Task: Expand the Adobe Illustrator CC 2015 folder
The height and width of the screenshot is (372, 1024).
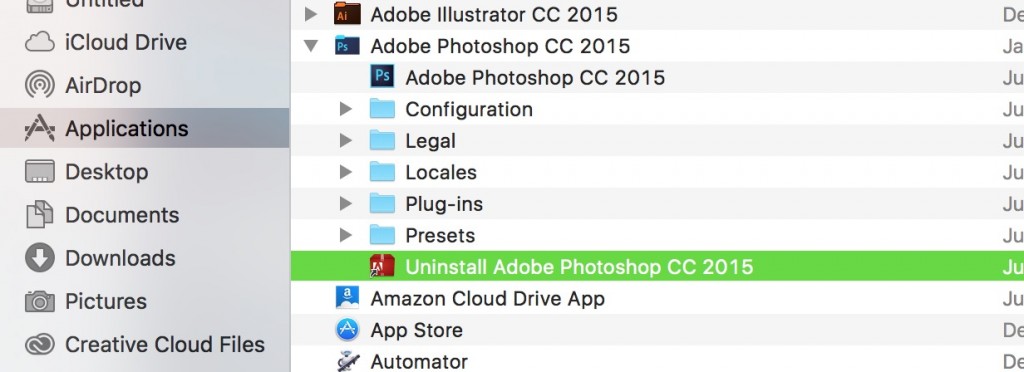Action: [x=312, y=14]
